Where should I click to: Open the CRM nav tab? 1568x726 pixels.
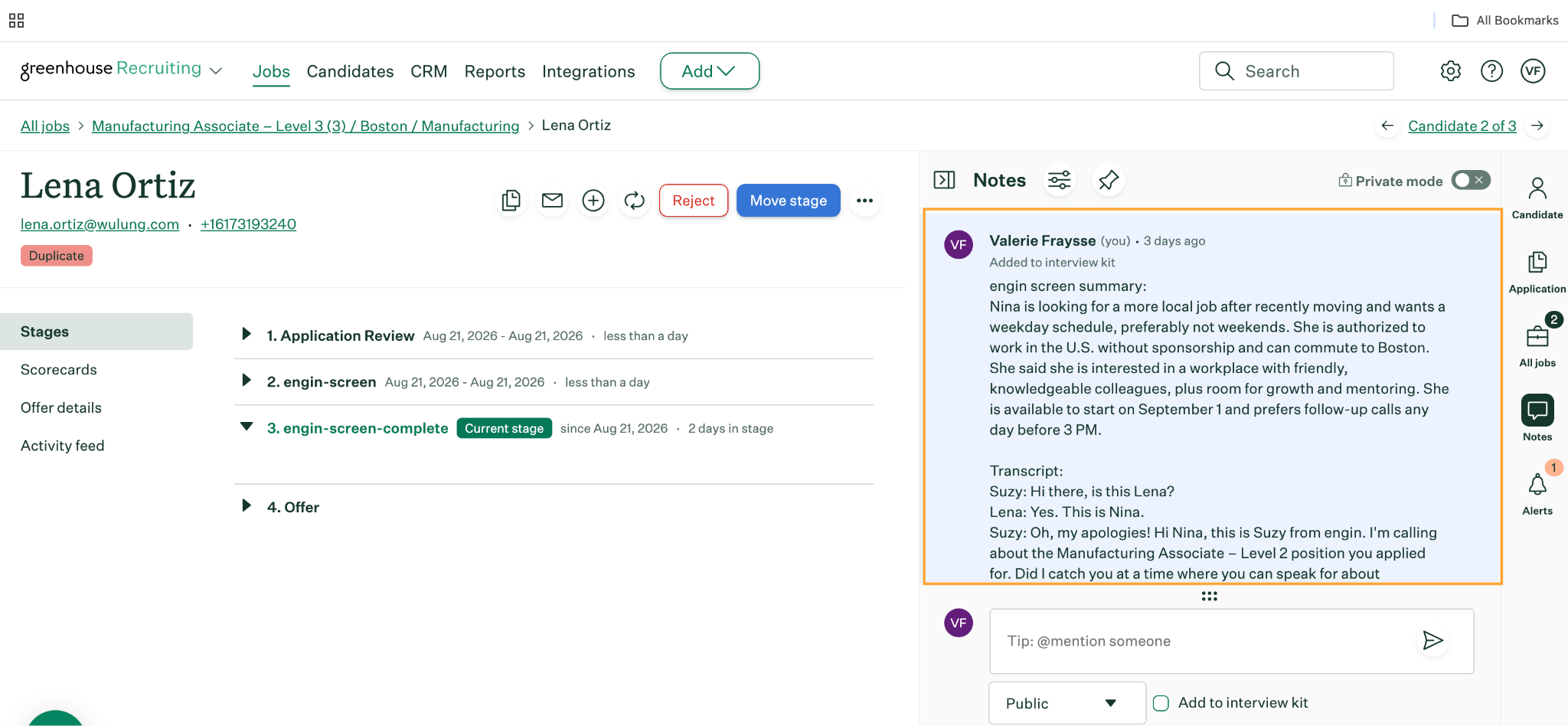(429, 71)
